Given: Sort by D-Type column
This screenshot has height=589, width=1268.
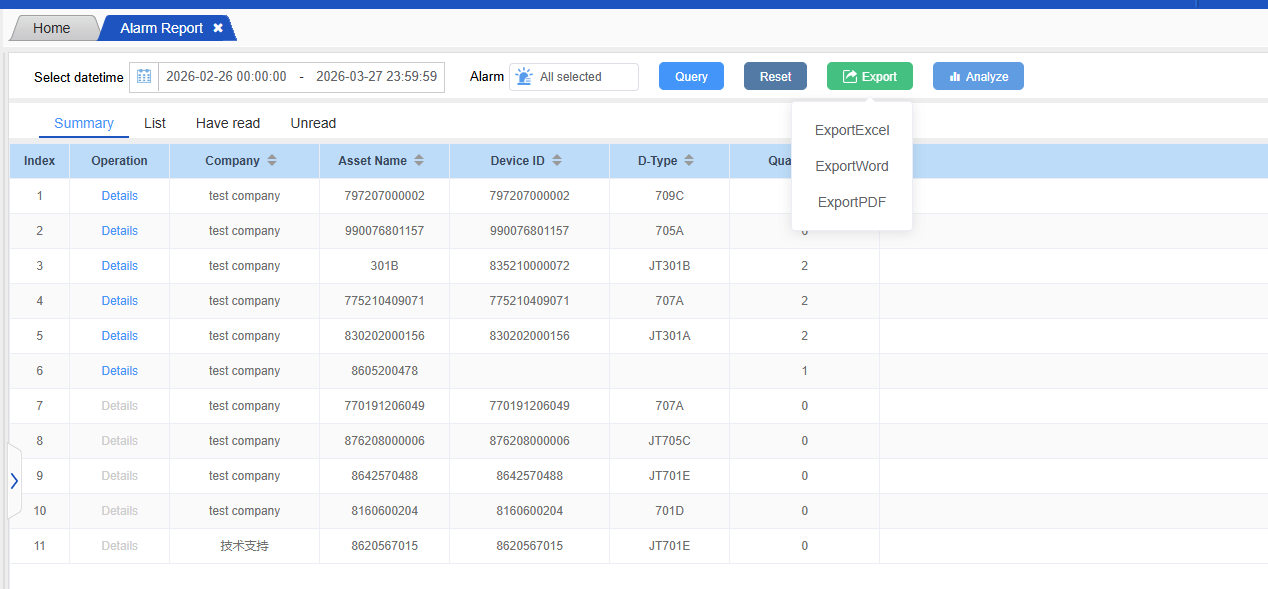Looking at the screenshot, I should (690, 161).
